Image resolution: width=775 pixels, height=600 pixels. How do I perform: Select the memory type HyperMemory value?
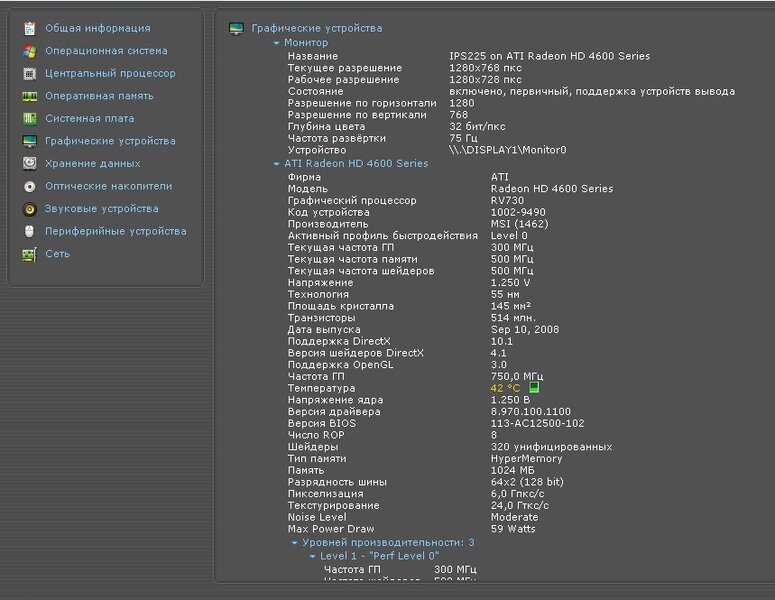pyautogui.click(x=526, y=459)
